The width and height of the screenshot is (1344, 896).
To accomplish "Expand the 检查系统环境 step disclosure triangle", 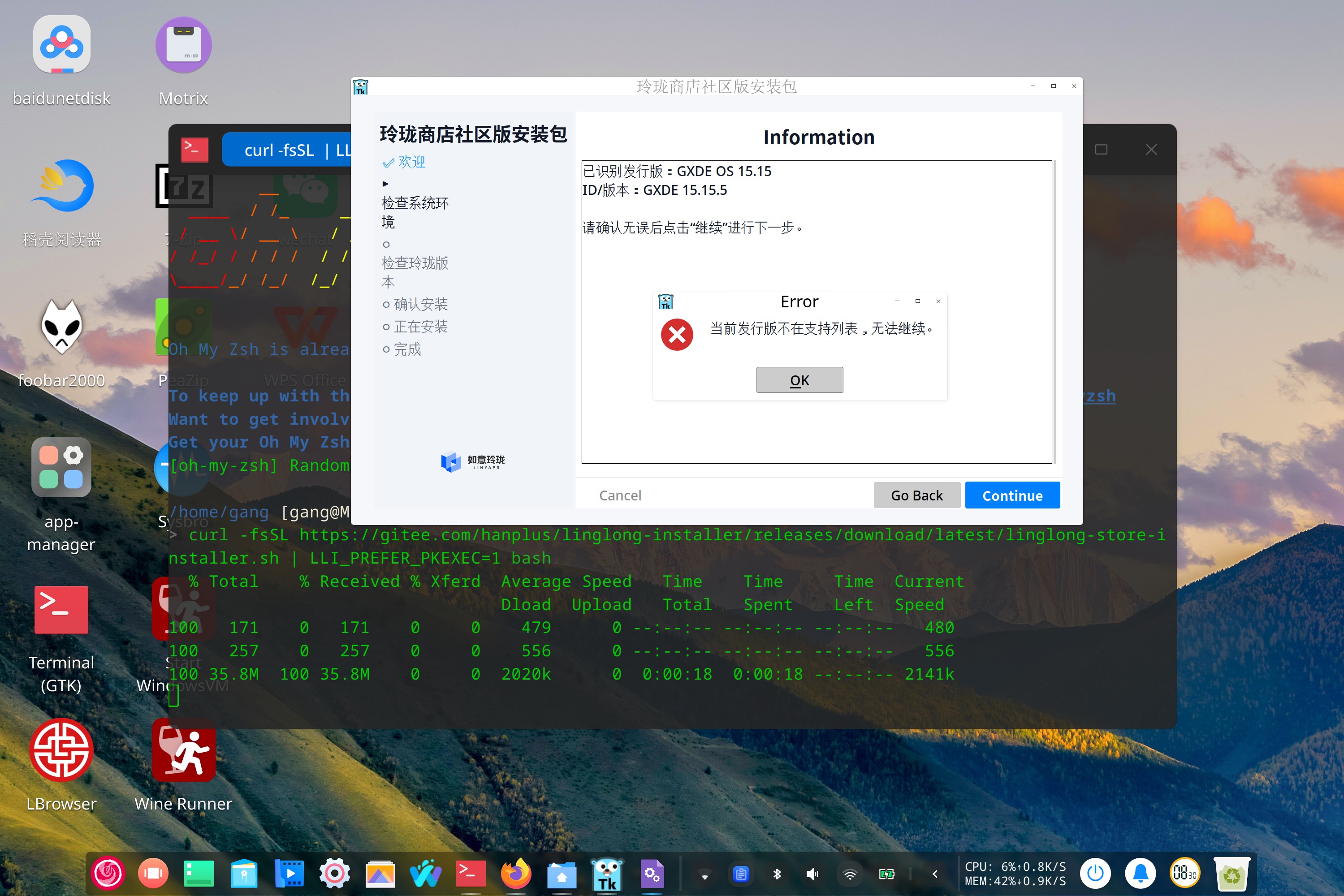I will [x=386, y=183].
